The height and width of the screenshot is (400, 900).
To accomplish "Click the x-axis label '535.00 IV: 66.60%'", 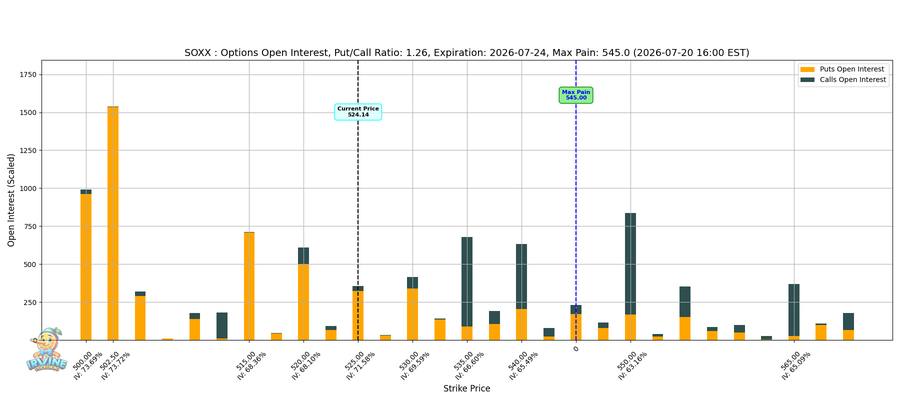I will click(468, 365).
